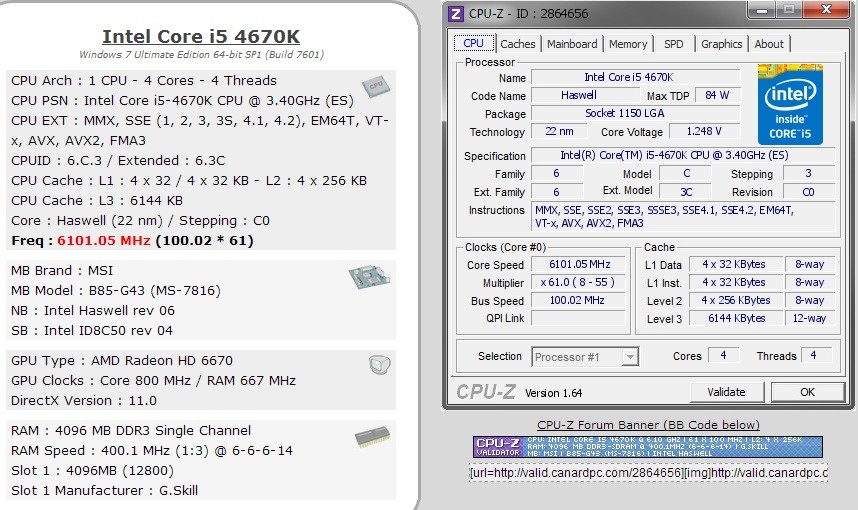Click the BB code URL text field
858x510 pixels.
coord(648,473)
